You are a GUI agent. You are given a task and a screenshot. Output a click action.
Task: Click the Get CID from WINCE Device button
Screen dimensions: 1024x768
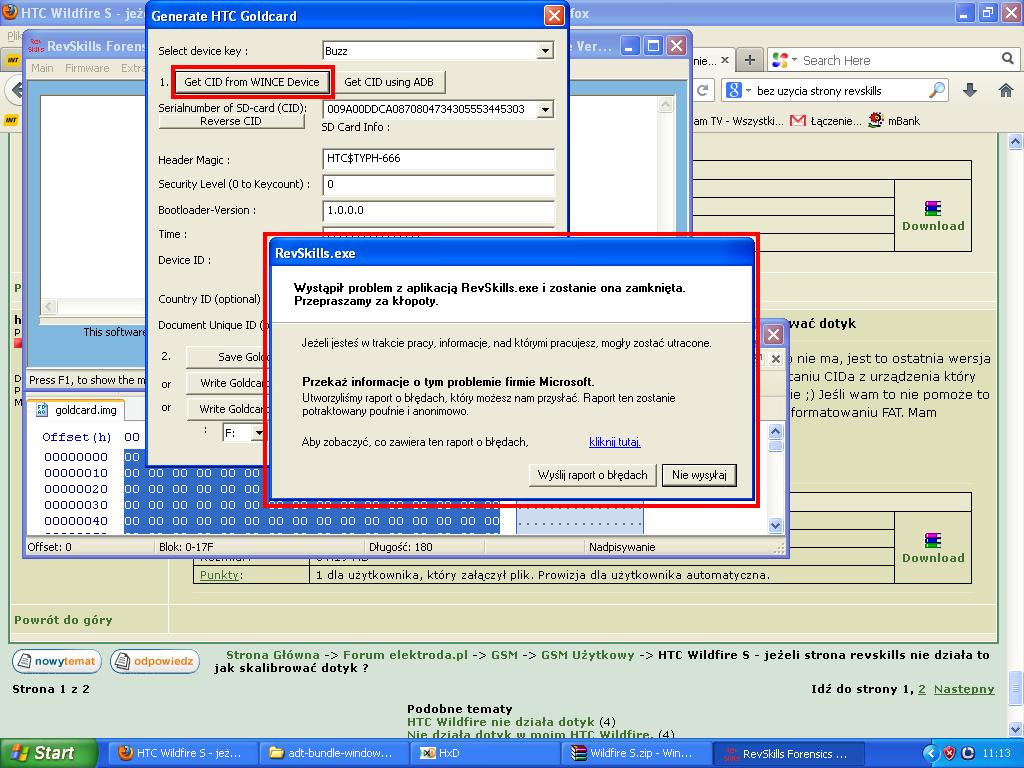(x=252, y=82)
